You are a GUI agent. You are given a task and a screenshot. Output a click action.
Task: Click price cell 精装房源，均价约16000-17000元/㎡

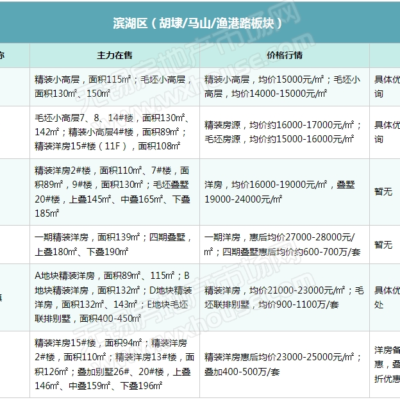[x=284, y=132]
